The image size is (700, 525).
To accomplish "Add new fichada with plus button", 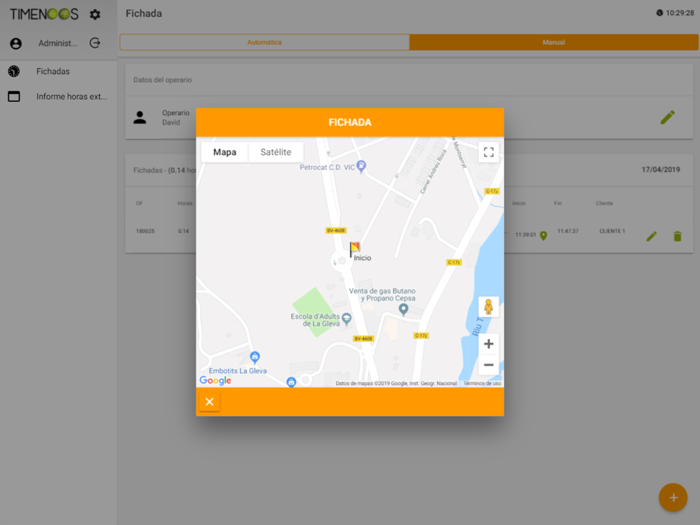I will coord(673,497).
